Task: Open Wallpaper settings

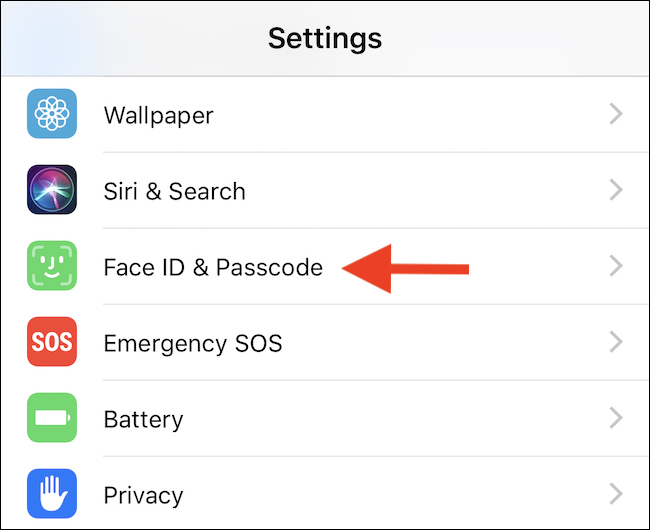Action: (157, 114)
